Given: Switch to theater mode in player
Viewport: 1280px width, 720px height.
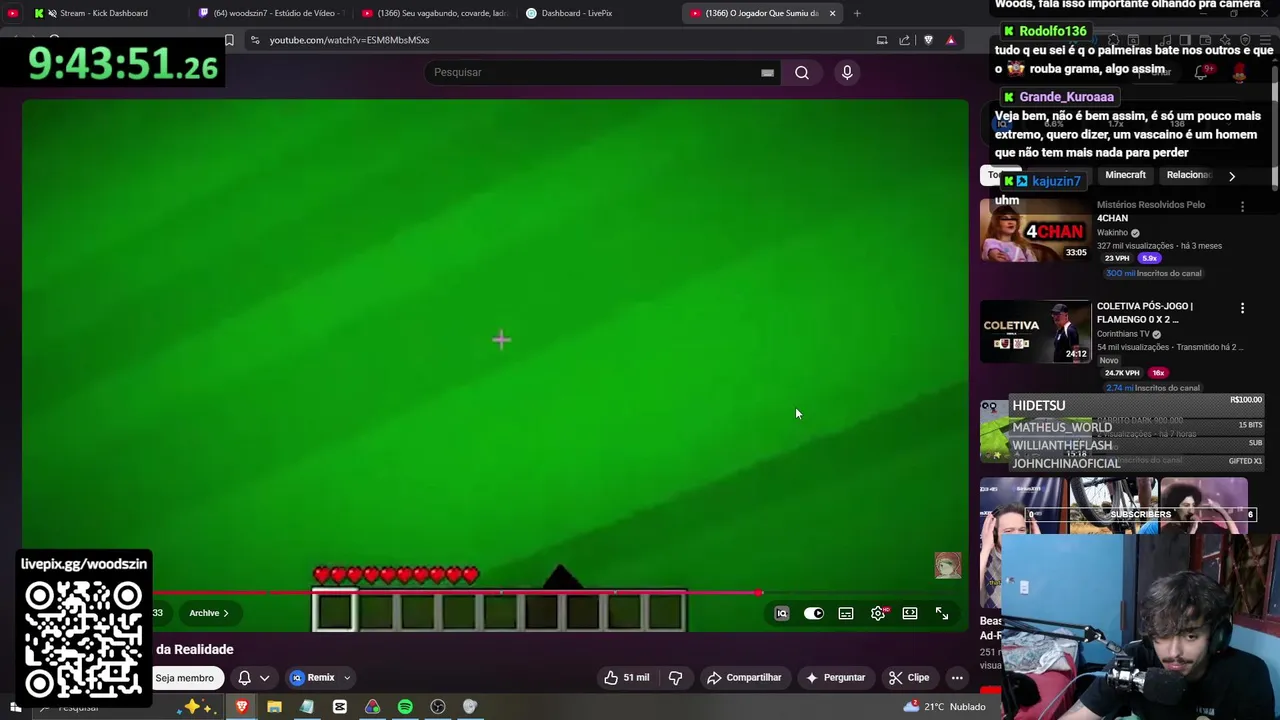Looking at the screenshot, I should click(910, 613).
